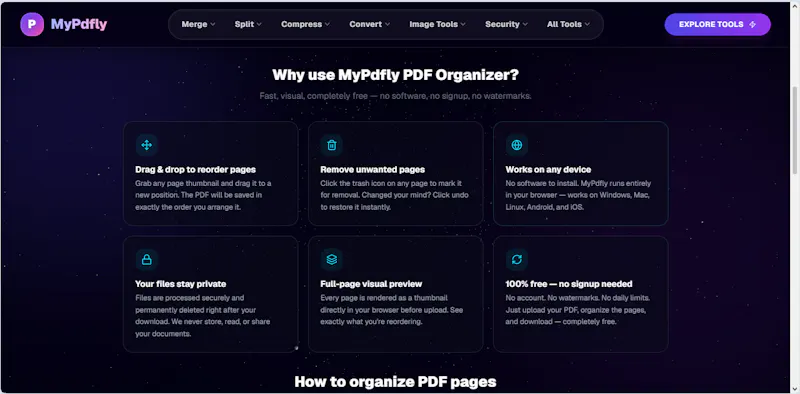
Task: Click the 'Why use MyPdfly PDF Organizer?' title
Action: [395, 75]
